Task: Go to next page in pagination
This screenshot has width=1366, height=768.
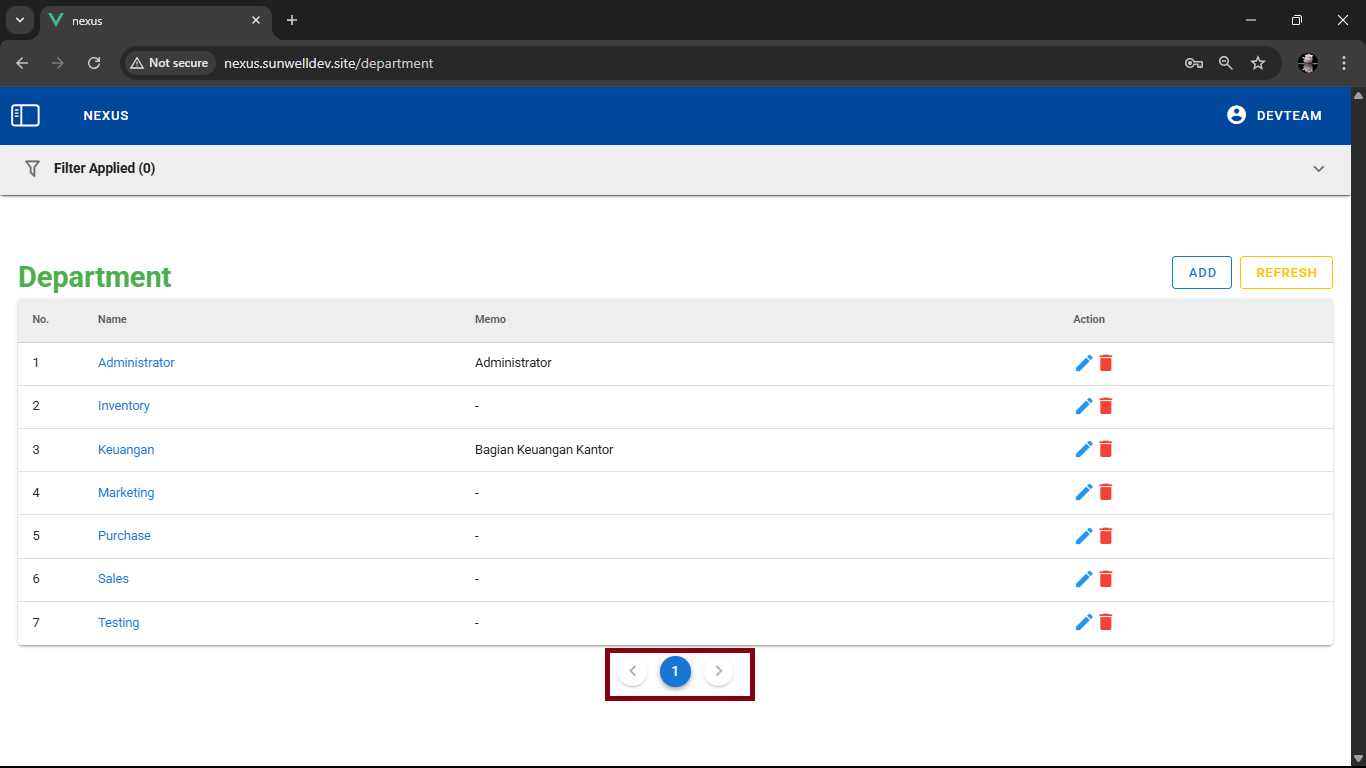Action: (718, 672)
